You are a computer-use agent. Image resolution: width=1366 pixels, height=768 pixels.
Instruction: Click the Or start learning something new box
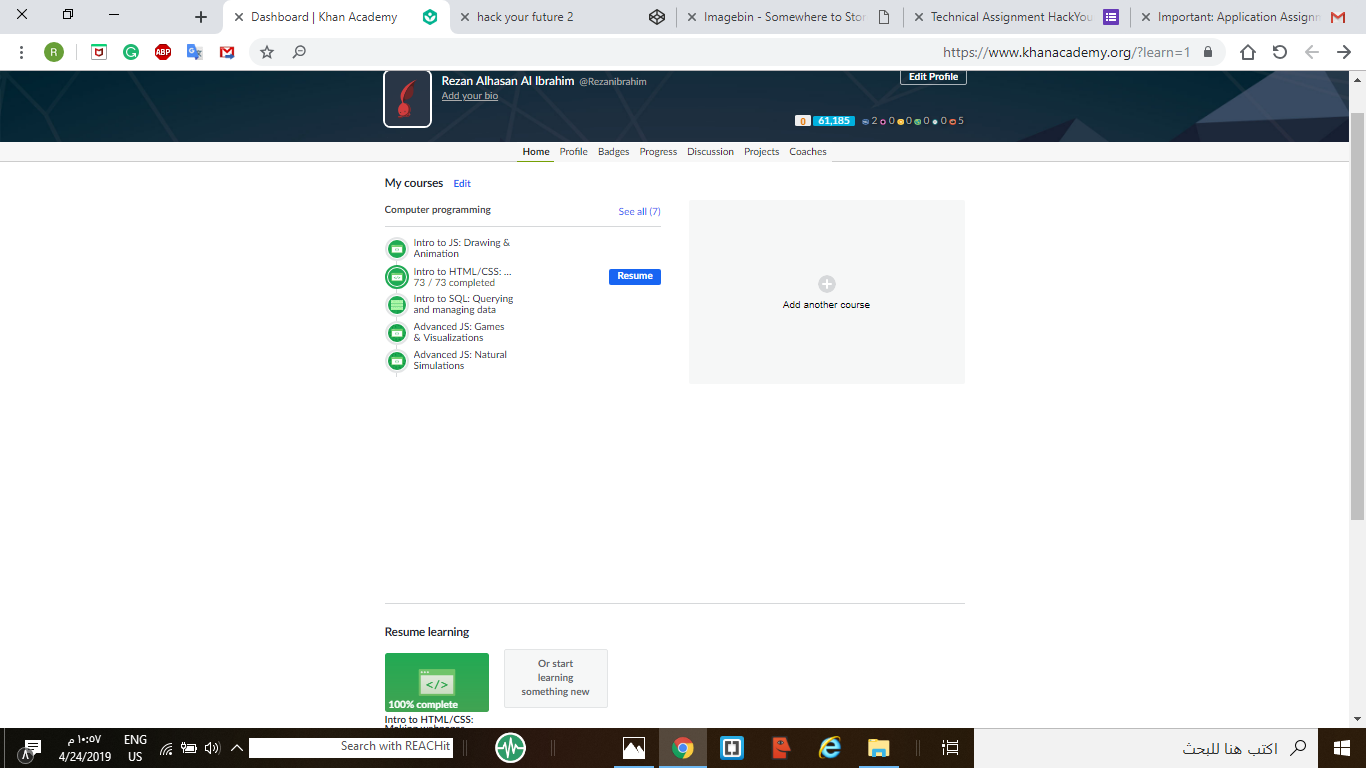coord(556,678)
